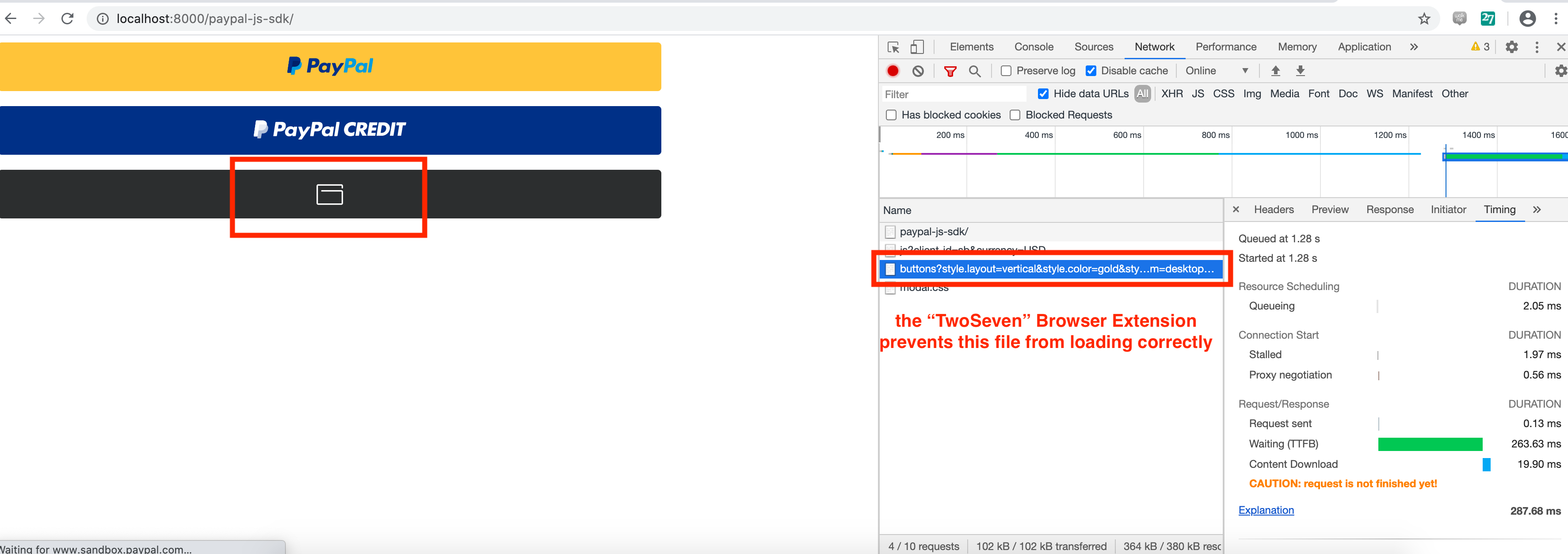Click the debit or credit card icon button
The height and width of the screenshot is (554, 1568).
pos(330,194)
